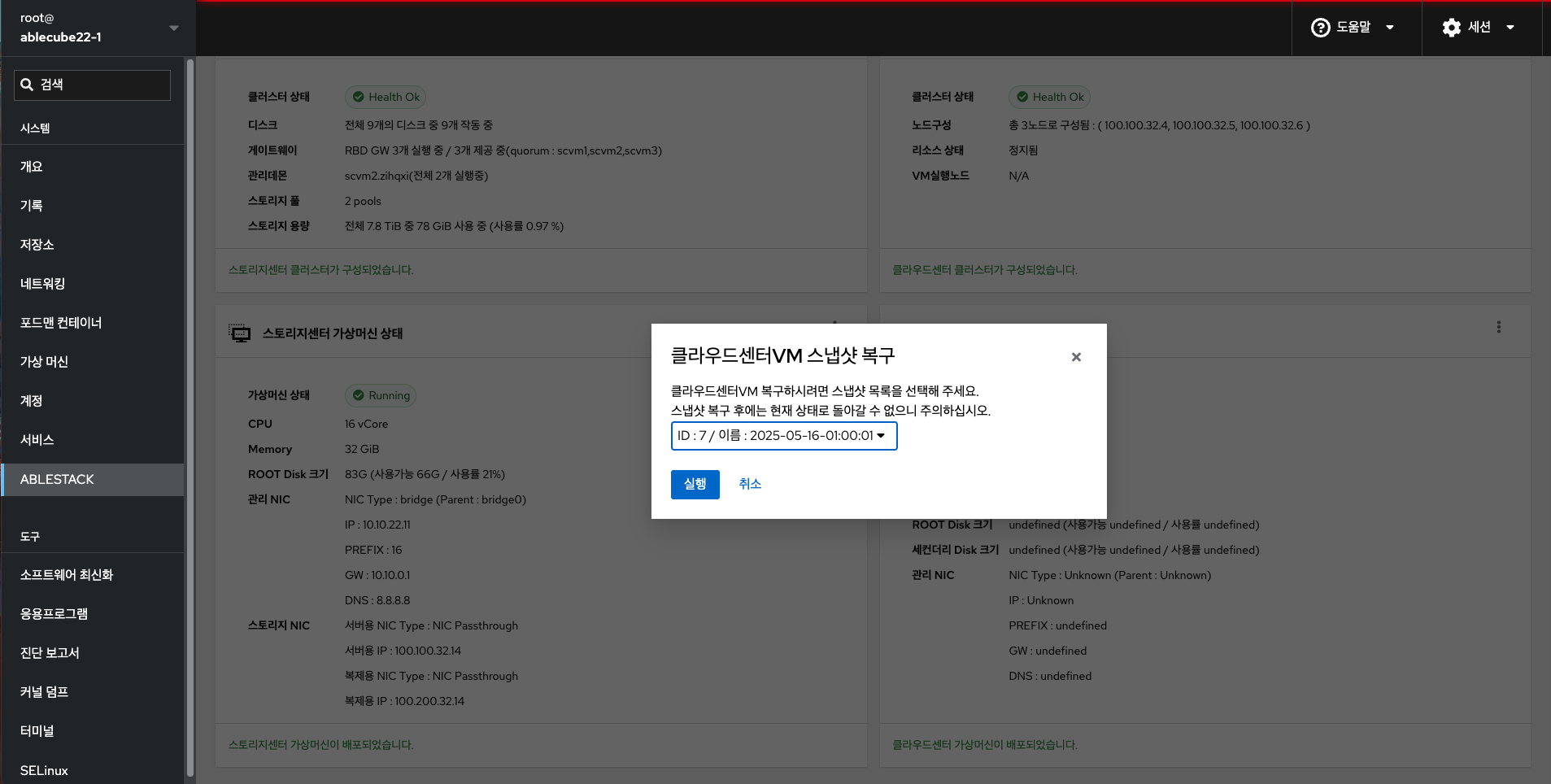This screenshot has height=784, width=1551.
Task: Click the sidebar vertical scrollbar
Action: click(190, 407)
